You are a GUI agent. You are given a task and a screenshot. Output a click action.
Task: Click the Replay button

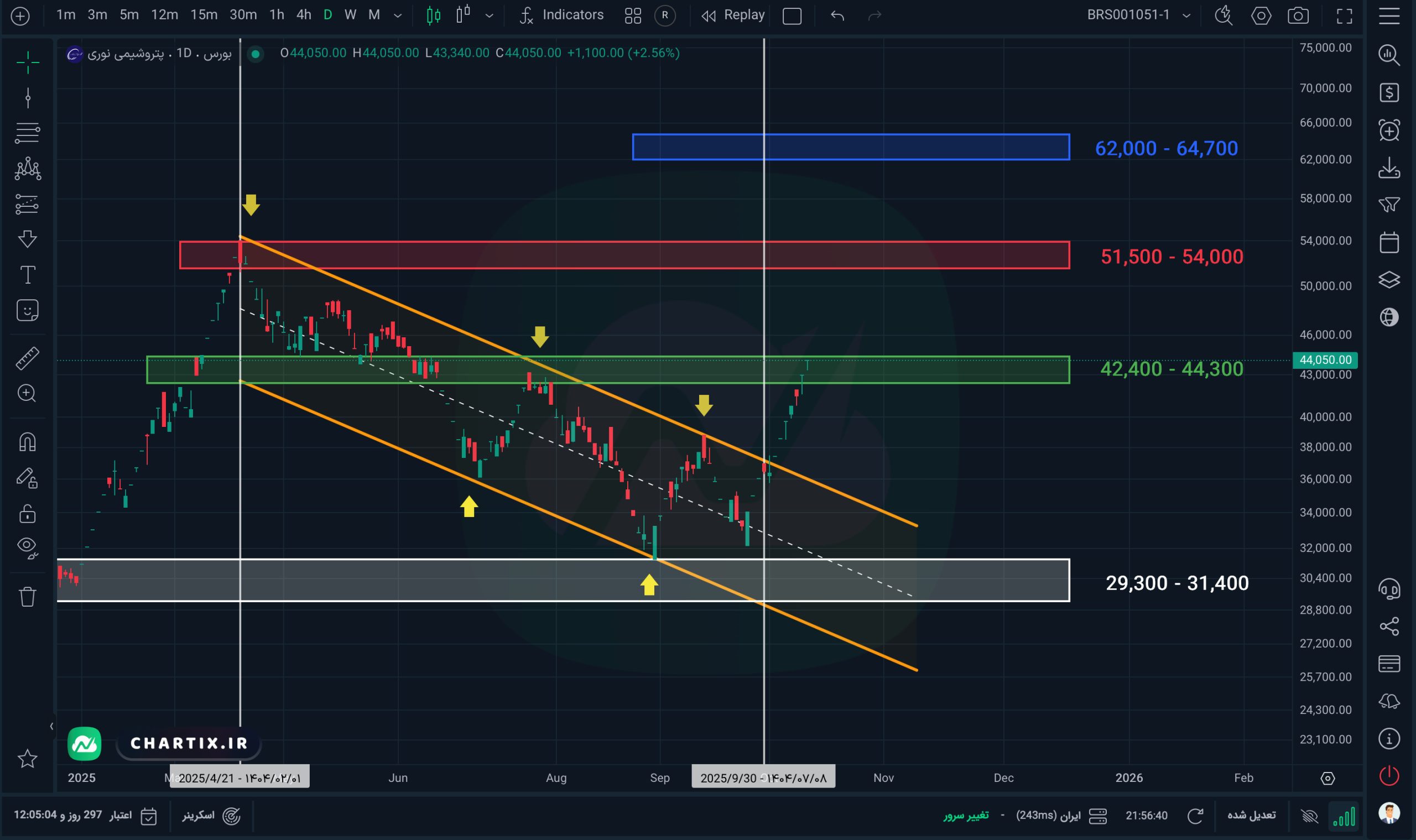(x=733, y=15)
